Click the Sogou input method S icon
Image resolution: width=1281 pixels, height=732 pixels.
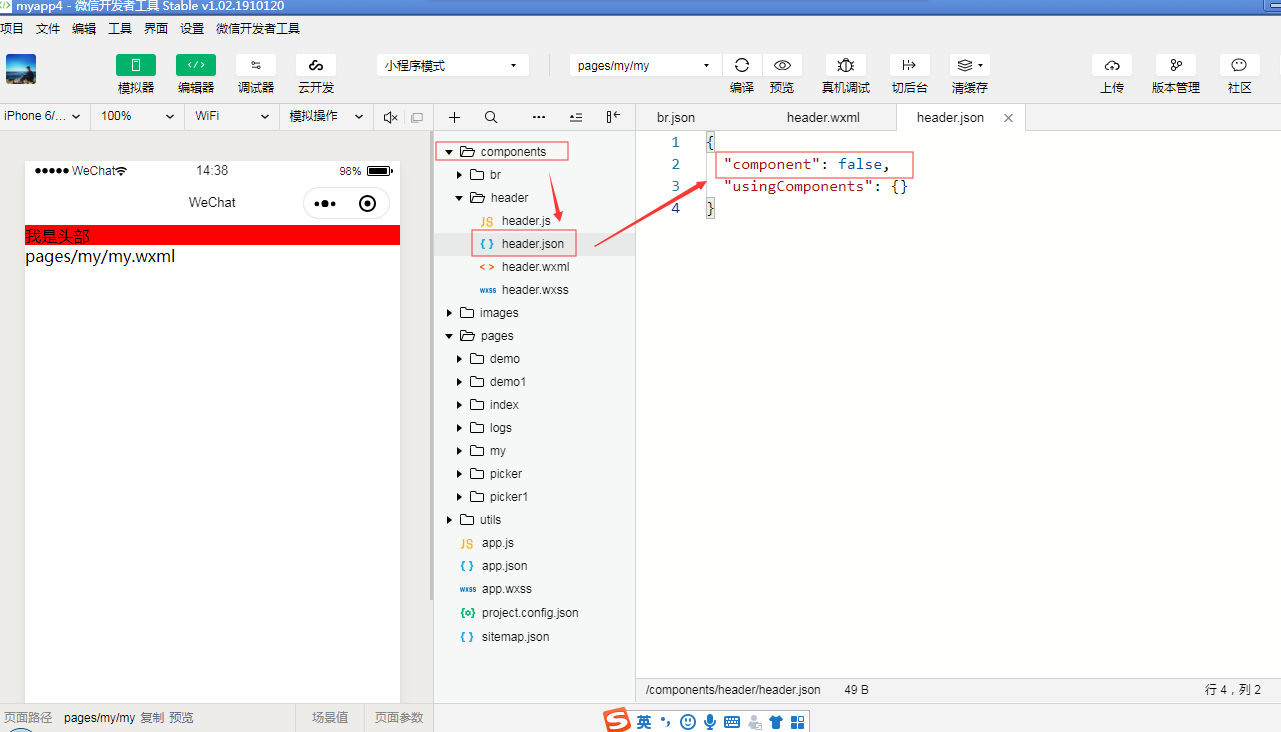[617, 721]
